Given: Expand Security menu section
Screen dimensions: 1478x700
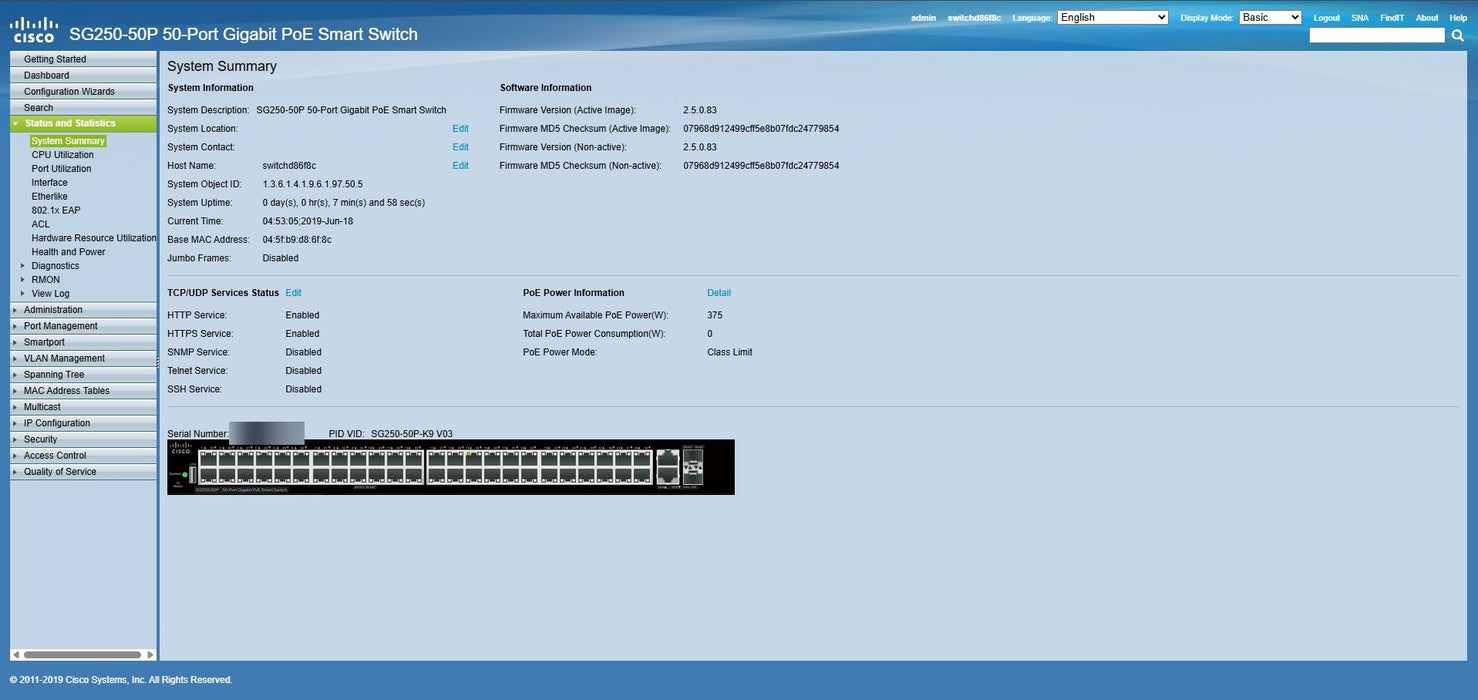Looking at the screenshot, I should point(83,439).
